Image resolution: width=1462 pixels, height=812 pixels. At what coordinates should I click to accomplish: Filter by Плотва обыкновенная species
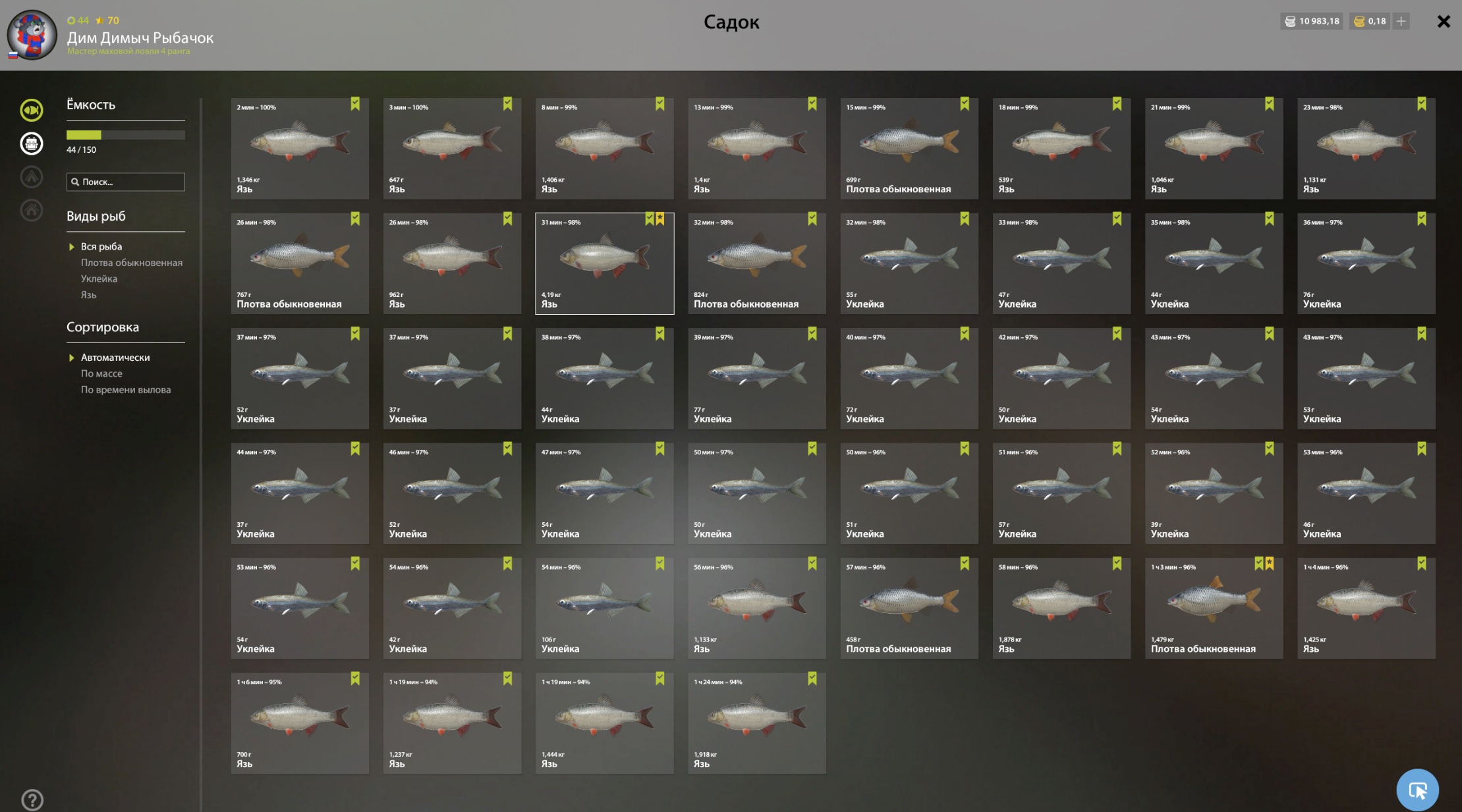pos(132,262)
